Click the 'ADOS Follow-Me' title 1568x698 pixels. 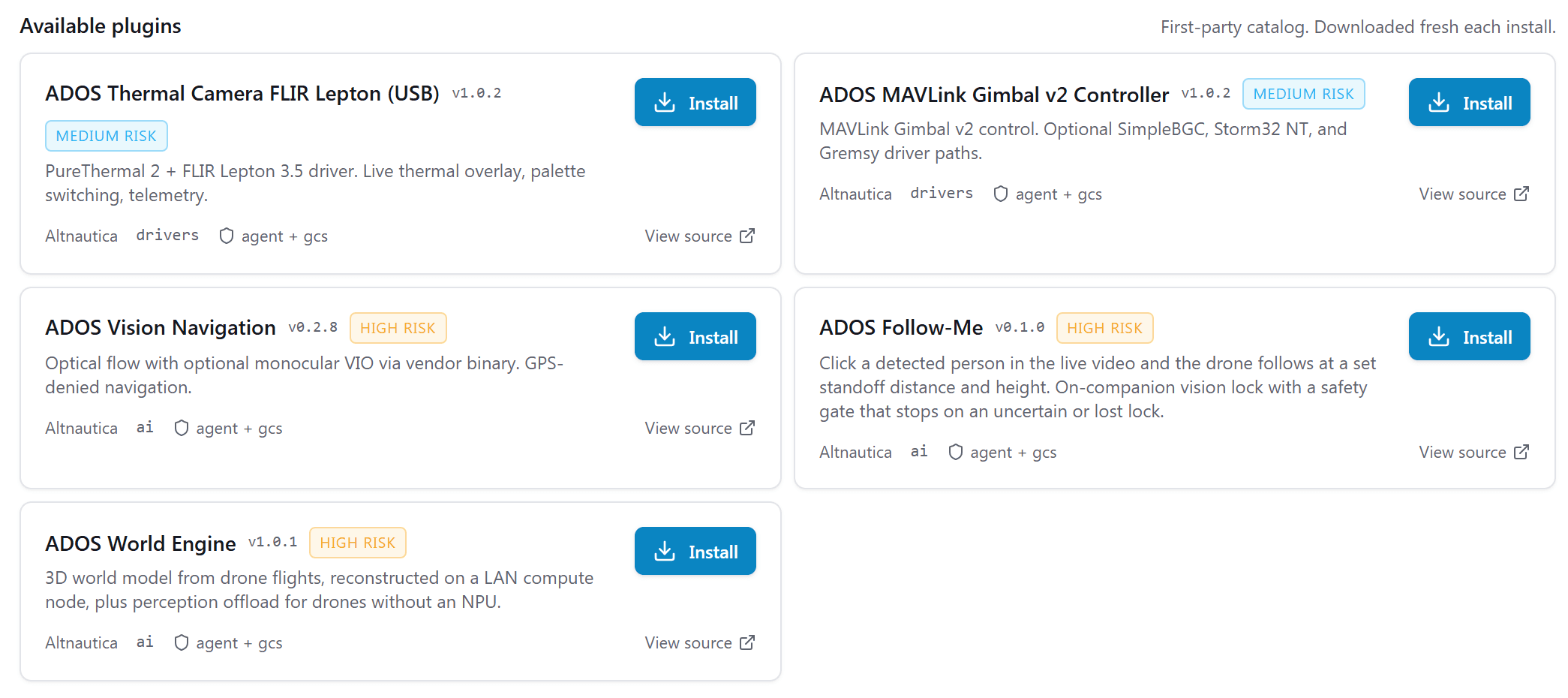click(901, 327)
